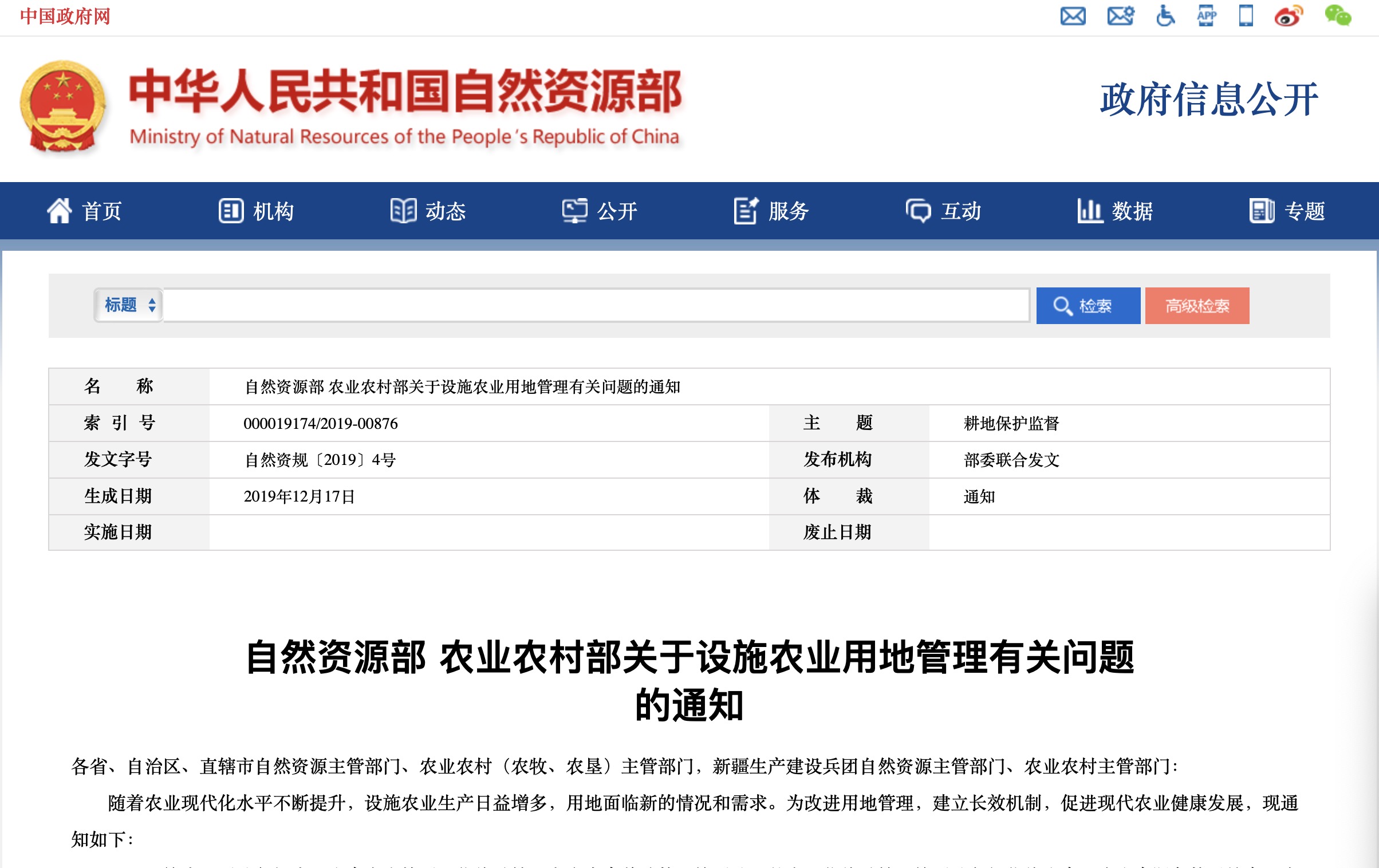Viewport: 1379px width, 868px height.
Task: Open the 互动 navigation item
Action: (944, 211)
